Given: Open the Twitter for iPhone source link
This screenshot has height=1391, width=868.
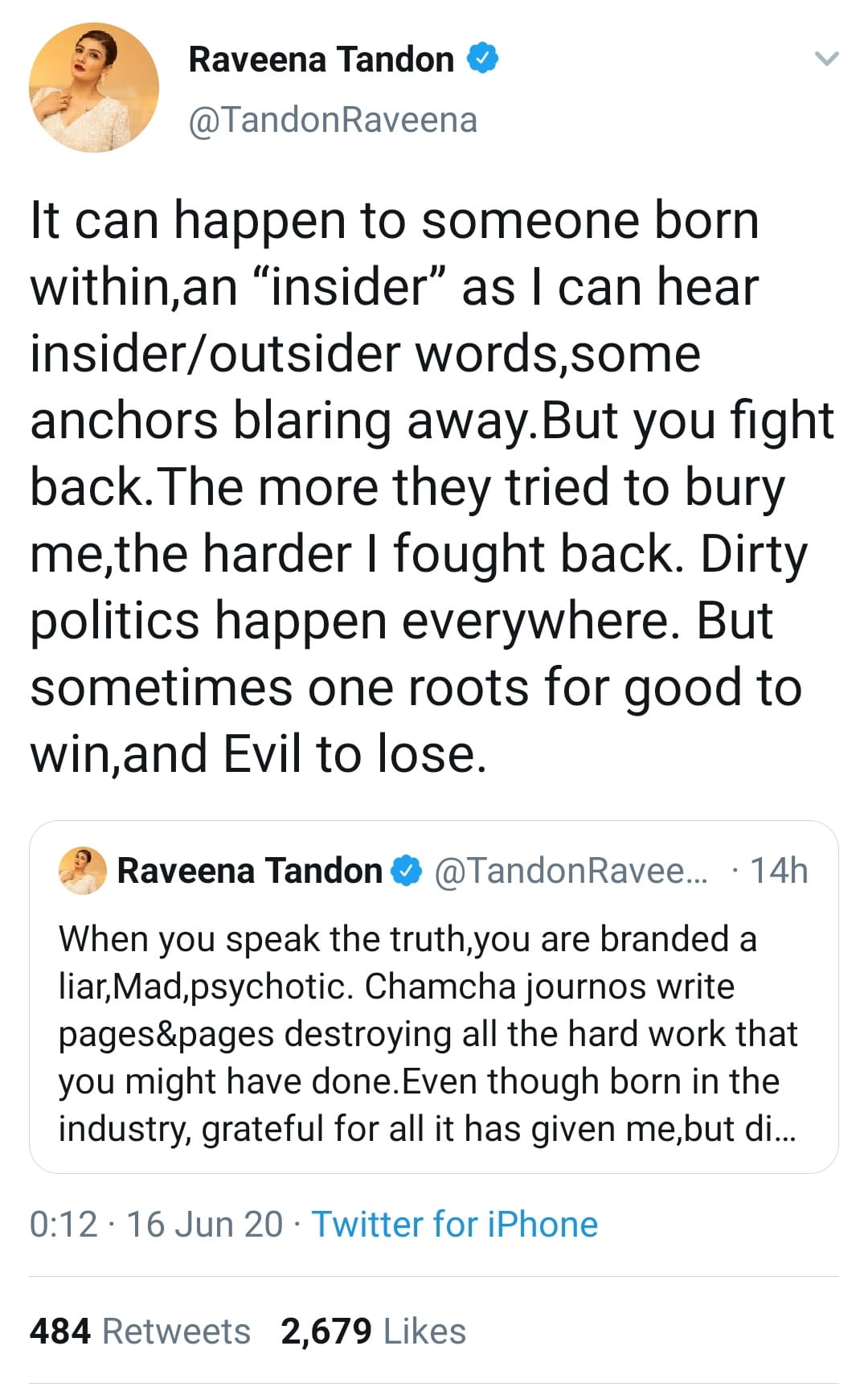Looking at the screenshot, I should (x=455, y=1225).
